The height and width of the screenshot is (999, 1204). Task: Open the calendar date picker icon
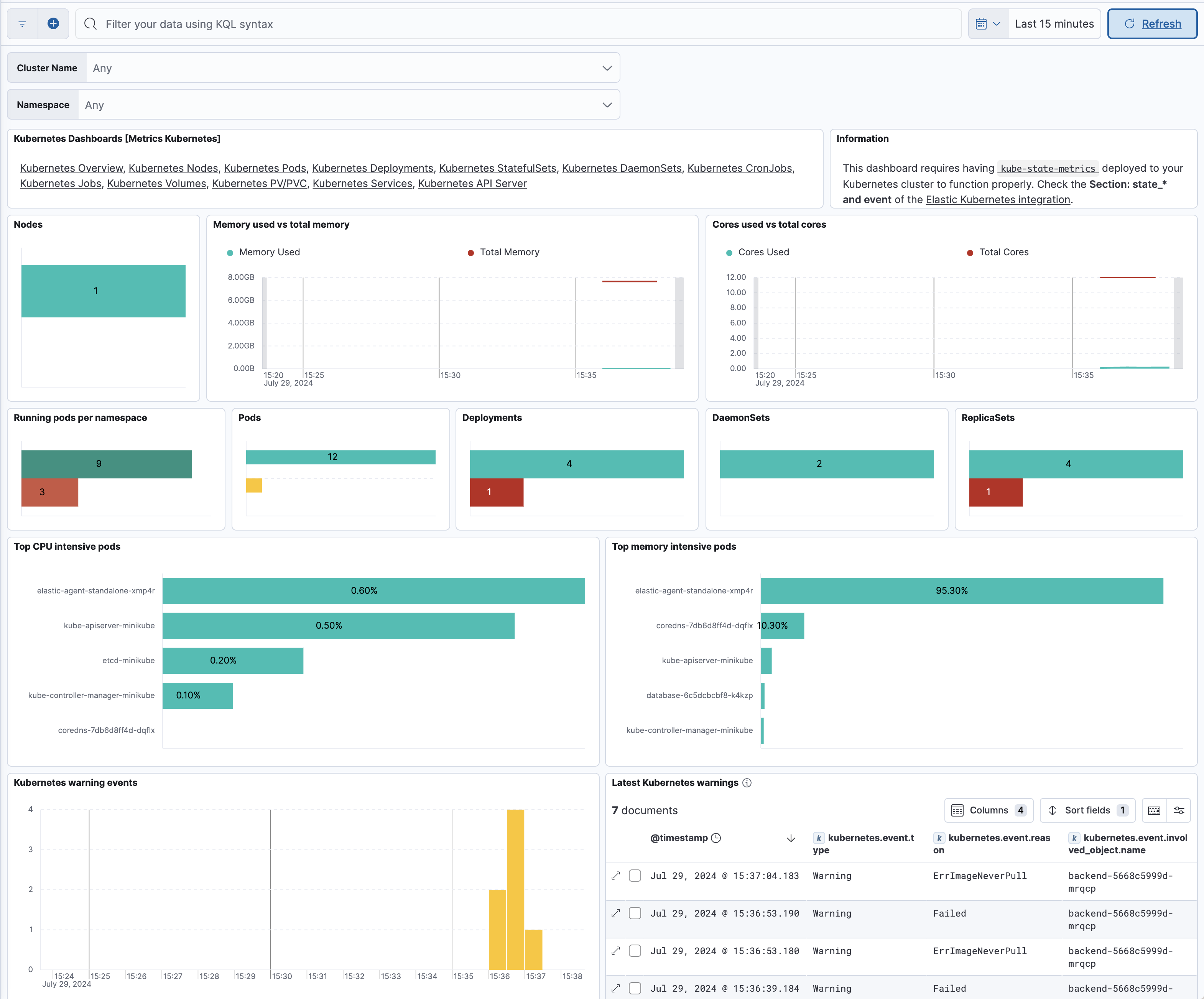982,23
